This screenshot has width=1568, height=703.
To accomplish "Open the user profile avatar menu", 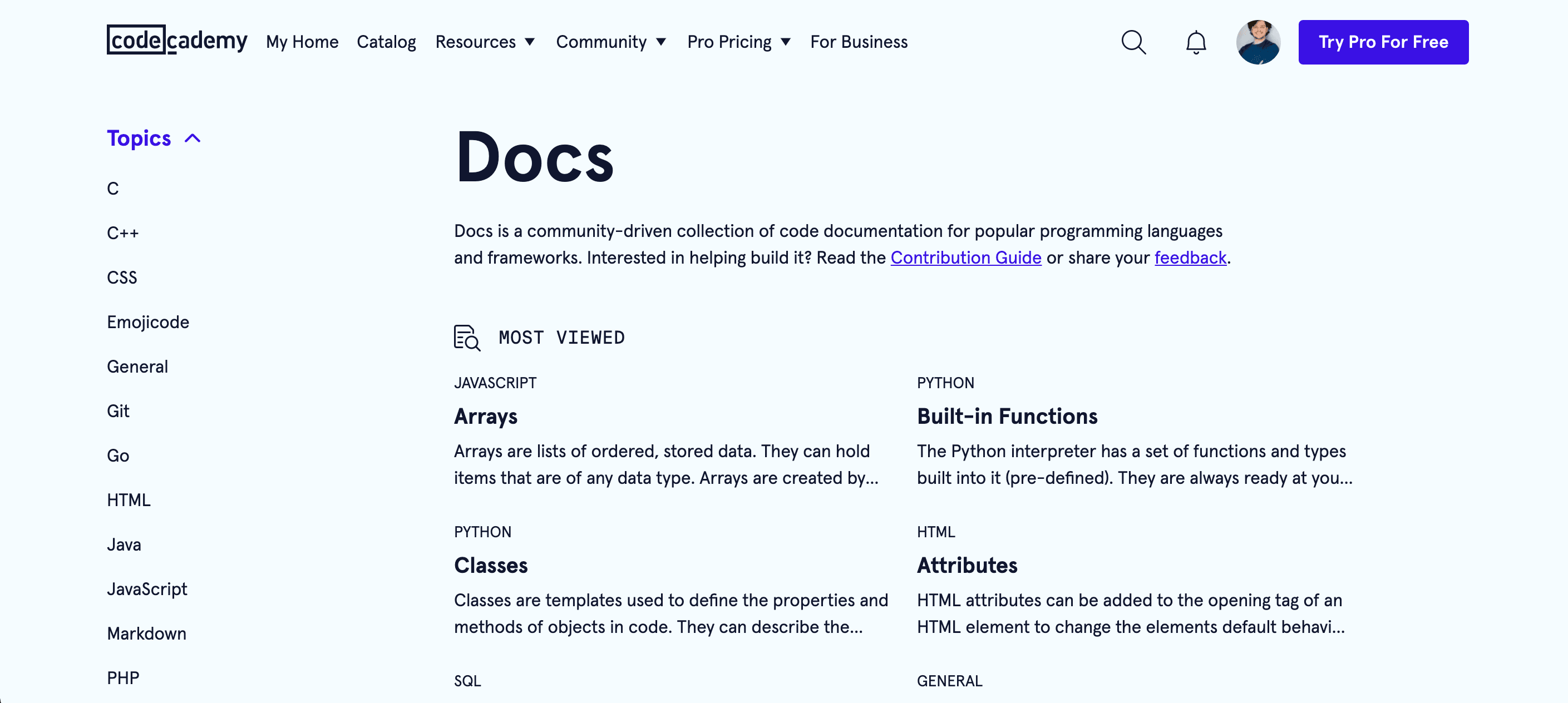I will click(1258, 42).
